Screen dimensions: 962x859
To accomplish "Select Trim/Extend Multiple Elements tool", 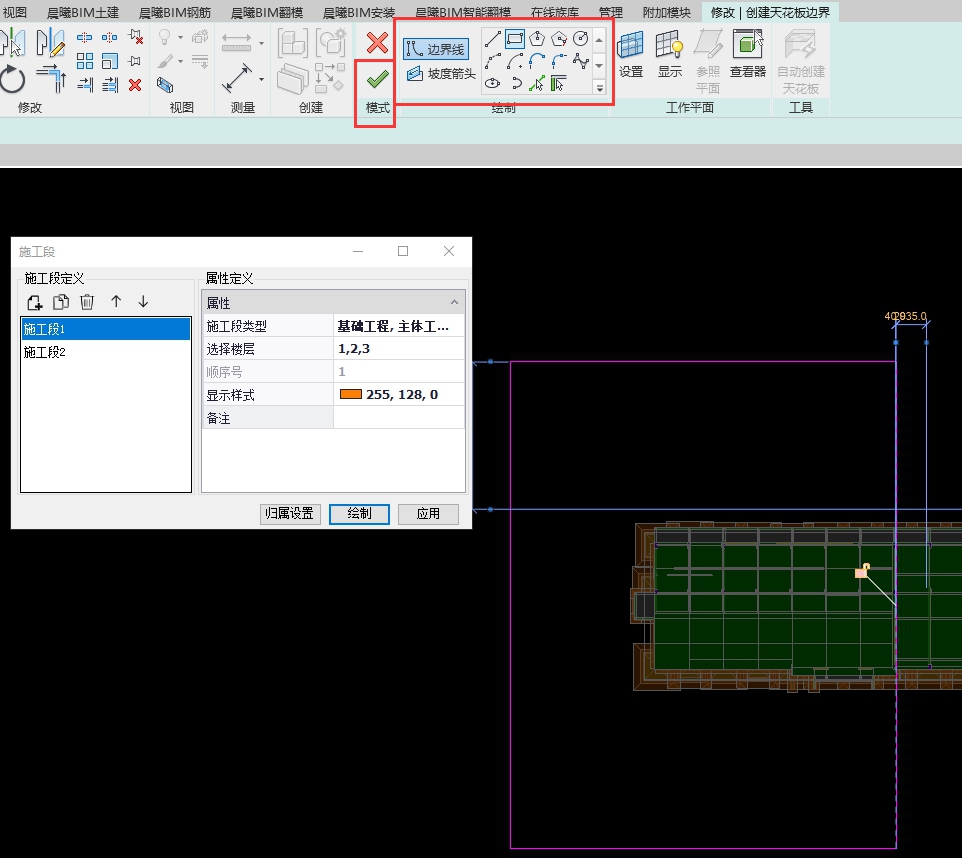I will 110,85.
